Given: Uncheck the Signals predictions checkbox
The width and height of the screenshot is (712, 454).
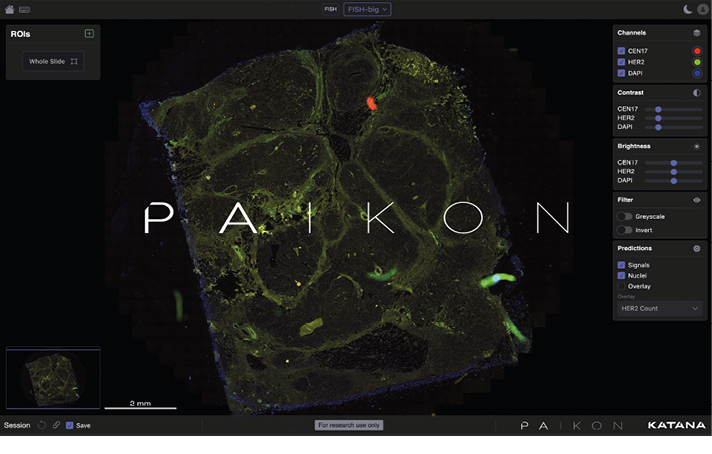Looking at the screenshot, I should click(621, 265).
